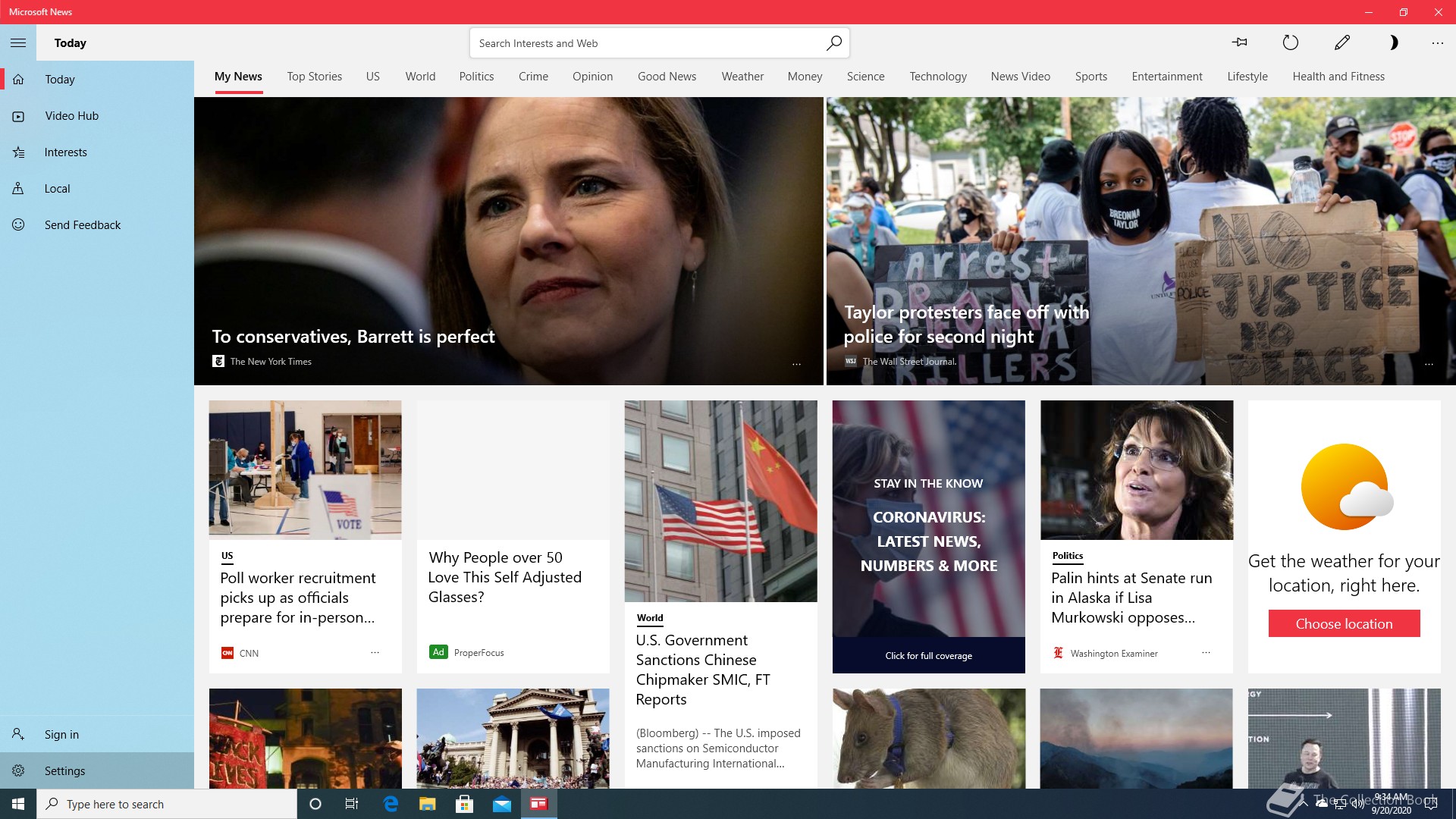The image size is (1456, 819).
Task: Open the top-right more options ellipsis
Action: click(x=1438, y=43)
